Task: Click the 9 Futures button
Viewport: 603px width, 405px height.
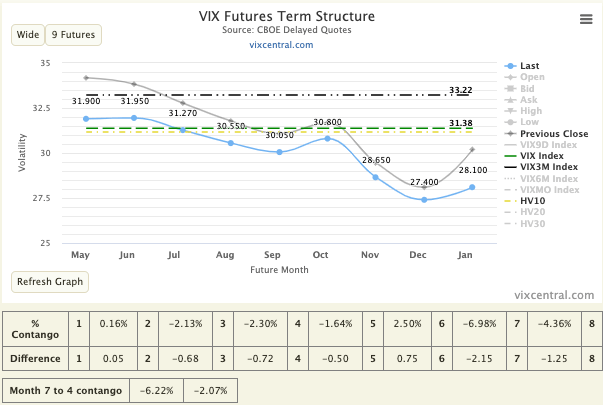Action: 73,35
